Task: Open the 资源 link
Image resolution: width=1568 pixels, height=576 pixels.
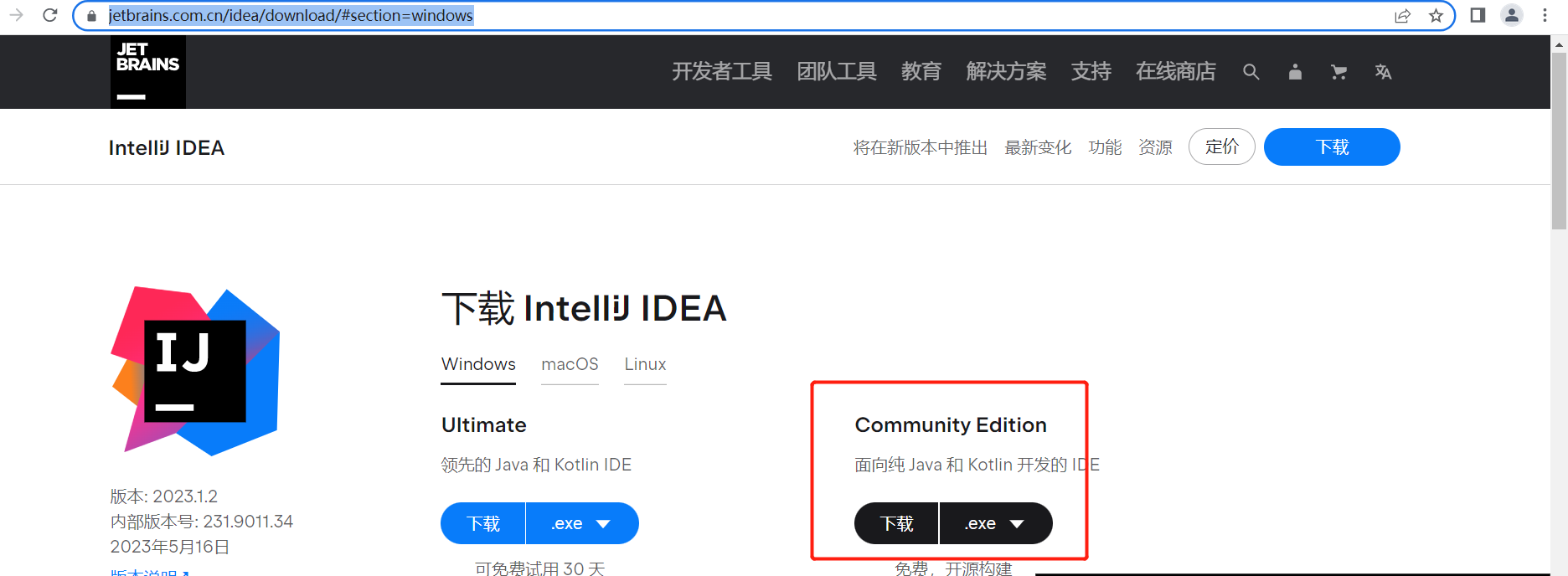Action: (x=1155, y=147)
